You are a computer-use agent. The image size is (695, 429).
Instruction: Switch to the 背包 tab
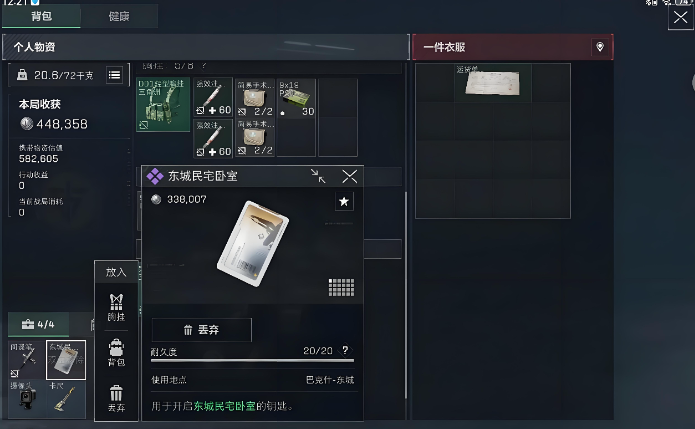(42, 16)
